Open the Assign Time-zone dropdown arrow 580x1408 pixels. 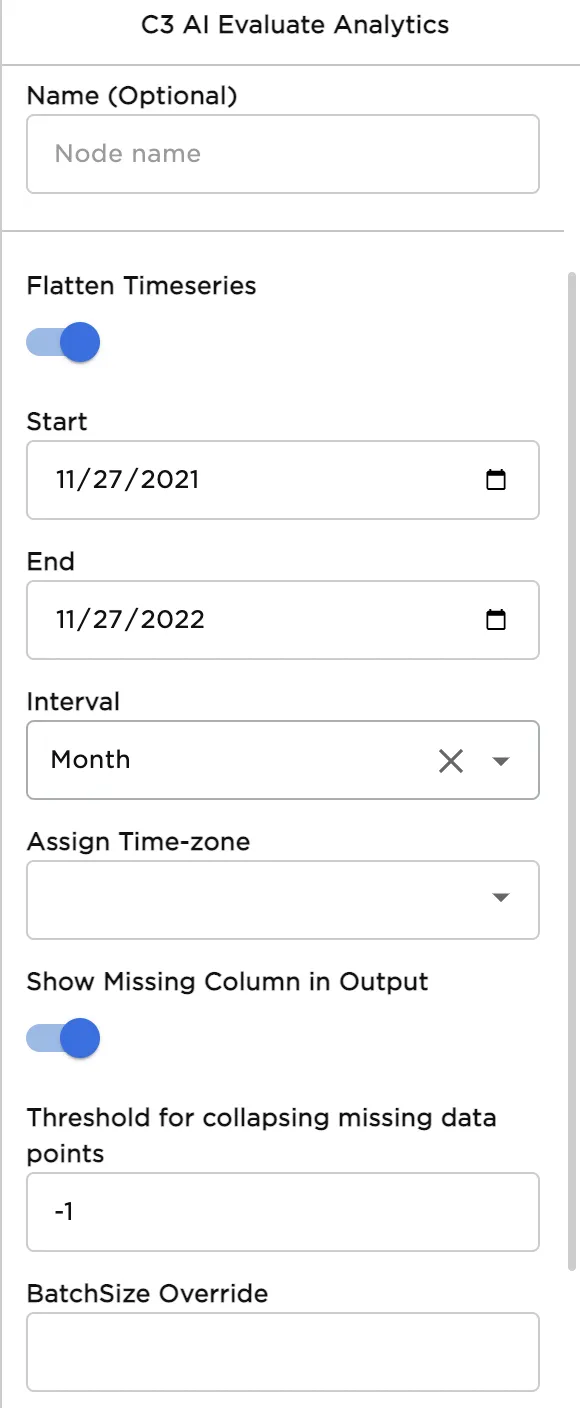(x=502, y=898)
